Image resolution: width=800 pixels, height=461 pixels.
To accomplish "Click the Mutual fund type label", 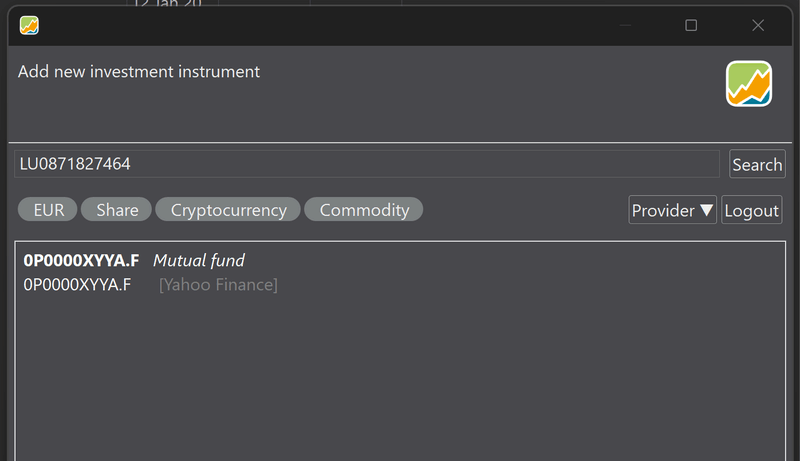I will point(199,261).
